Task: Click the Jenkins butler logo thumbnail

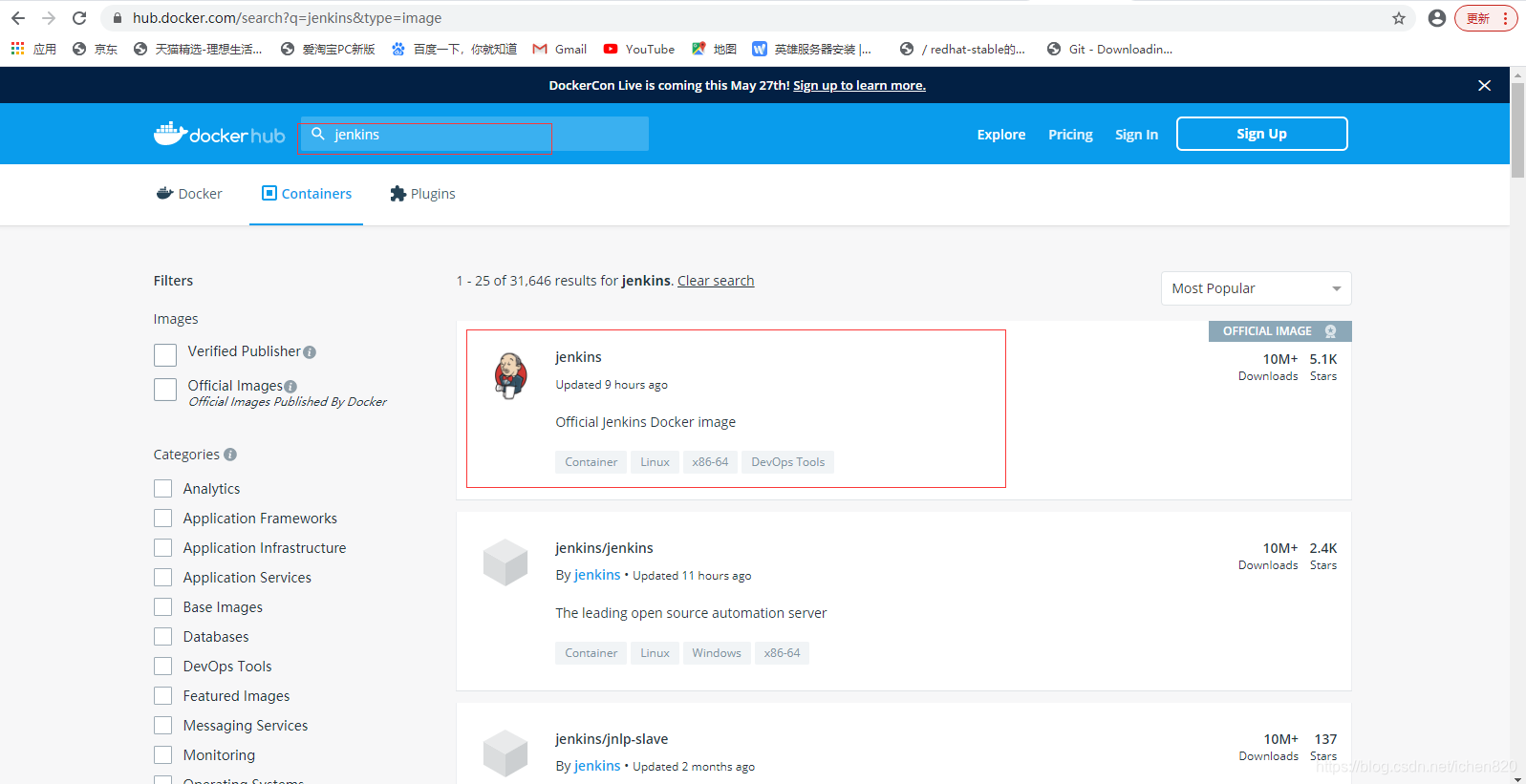Action: (x=511, y=375)
